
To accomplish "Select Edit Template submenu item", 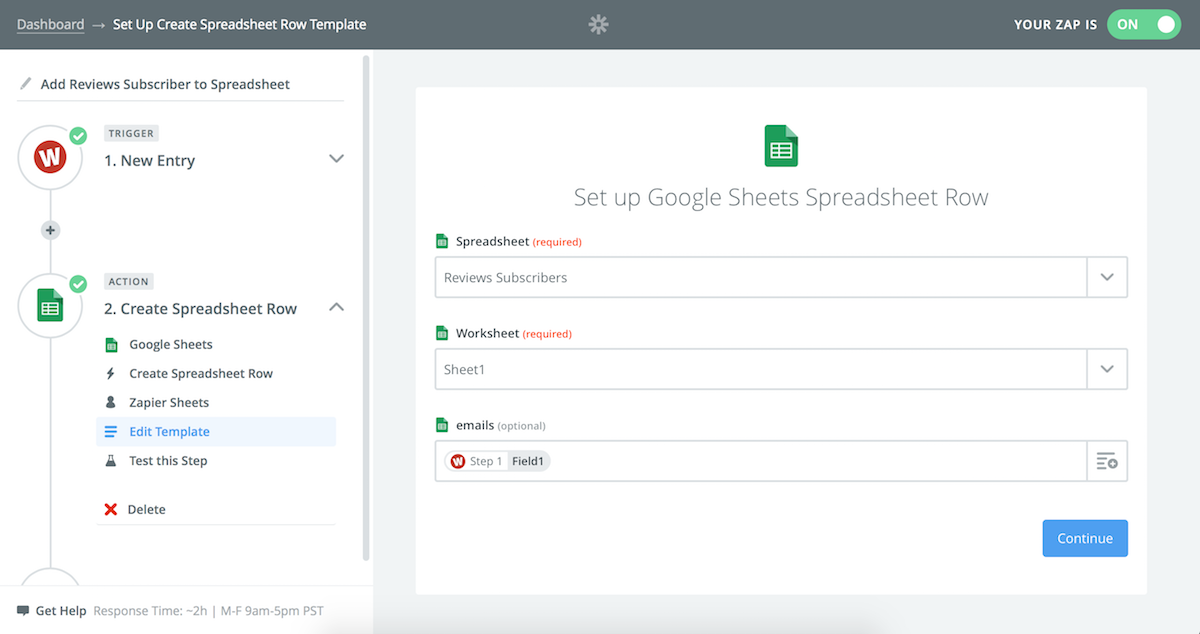I will 216,432.
